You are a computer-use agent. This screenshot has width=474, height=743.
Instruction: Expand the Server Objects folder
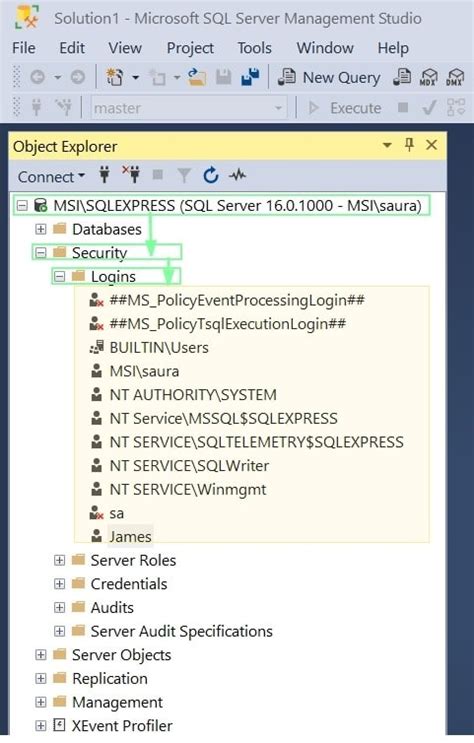coord(41,655)
